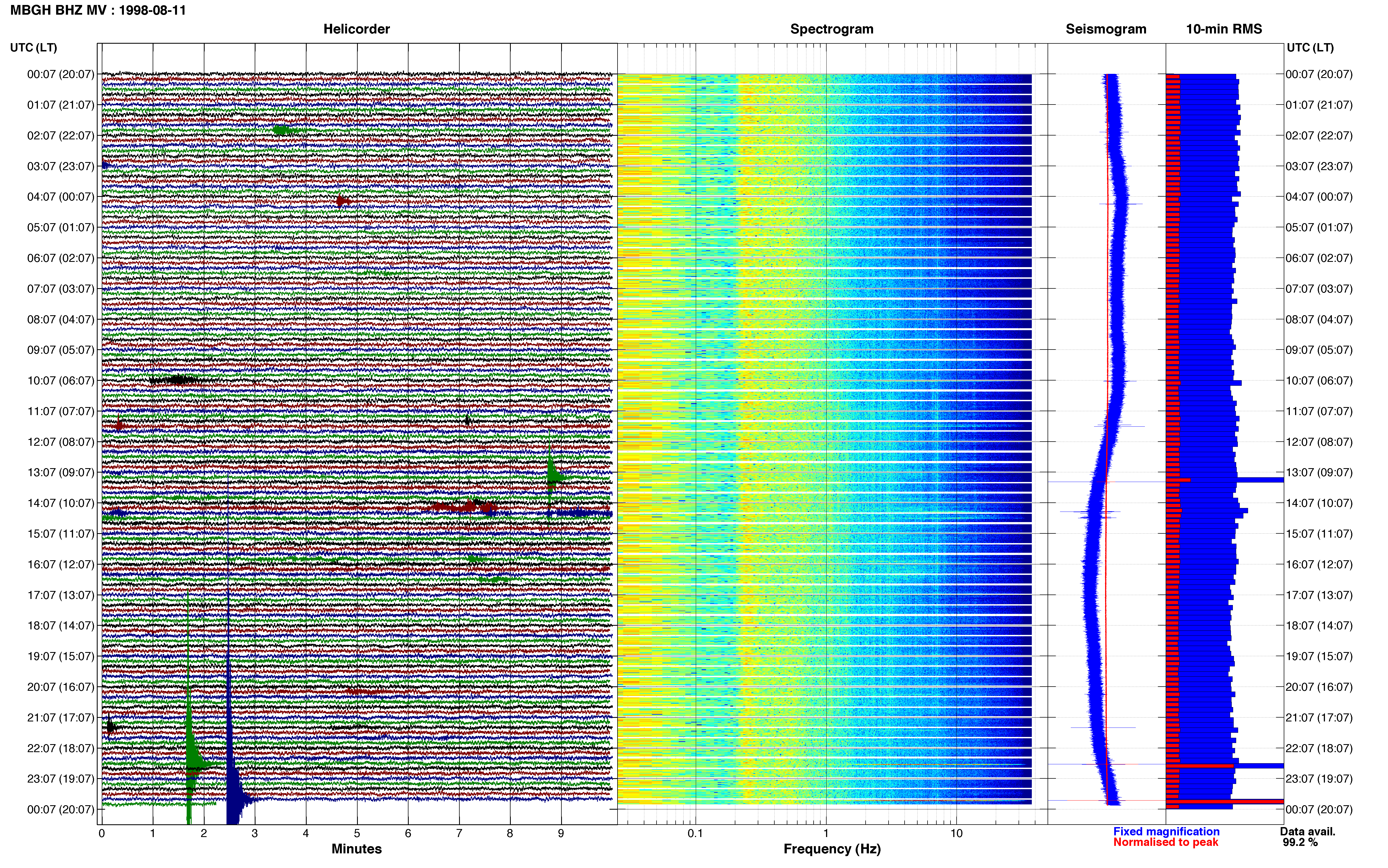Click the 0.1 tick on the frequency axis

click(x=695, y=833)
